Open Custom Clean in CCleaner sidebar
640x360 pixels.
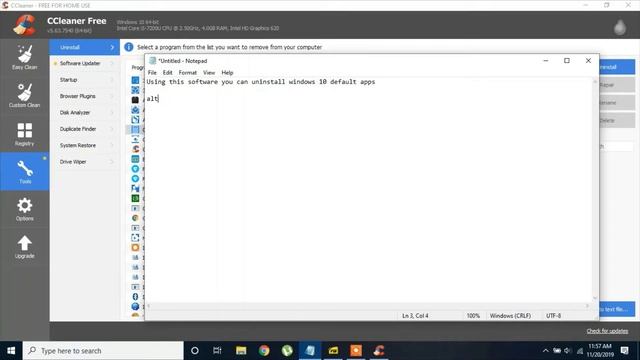pyautogui.click(x=24, y=96)
